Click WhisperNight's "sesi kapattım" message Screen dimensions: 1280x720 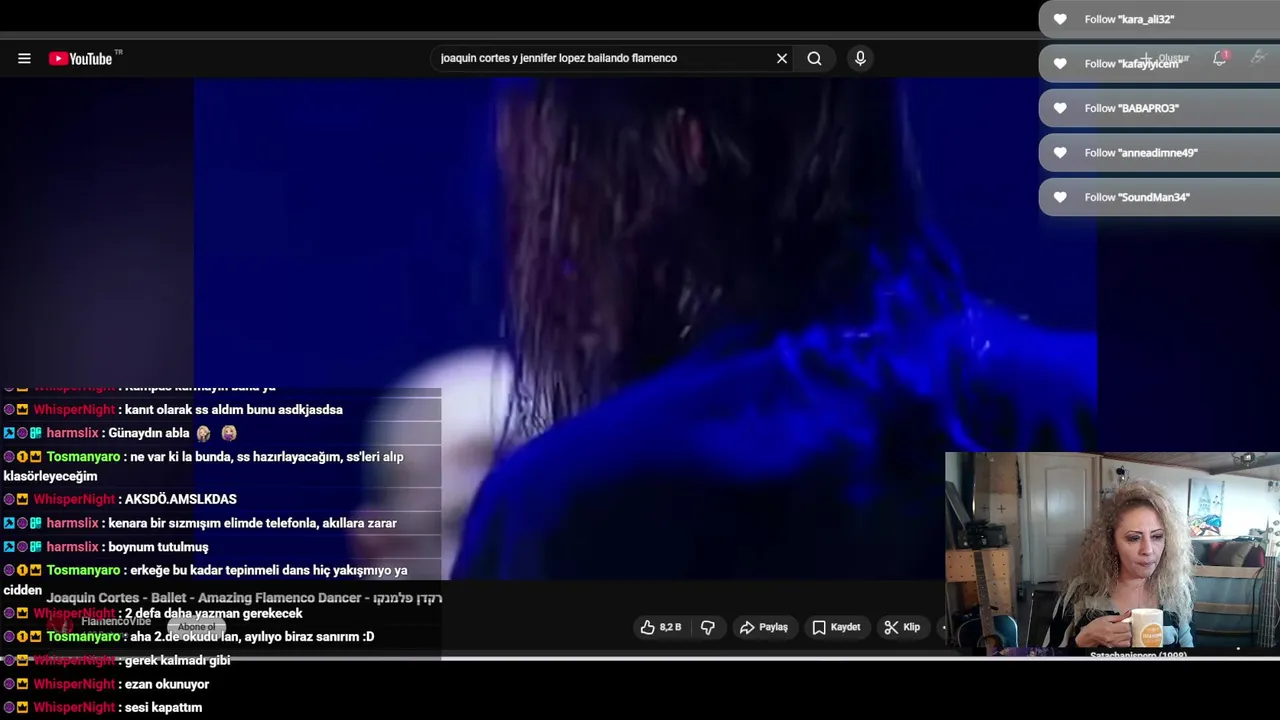pos(102,707)
